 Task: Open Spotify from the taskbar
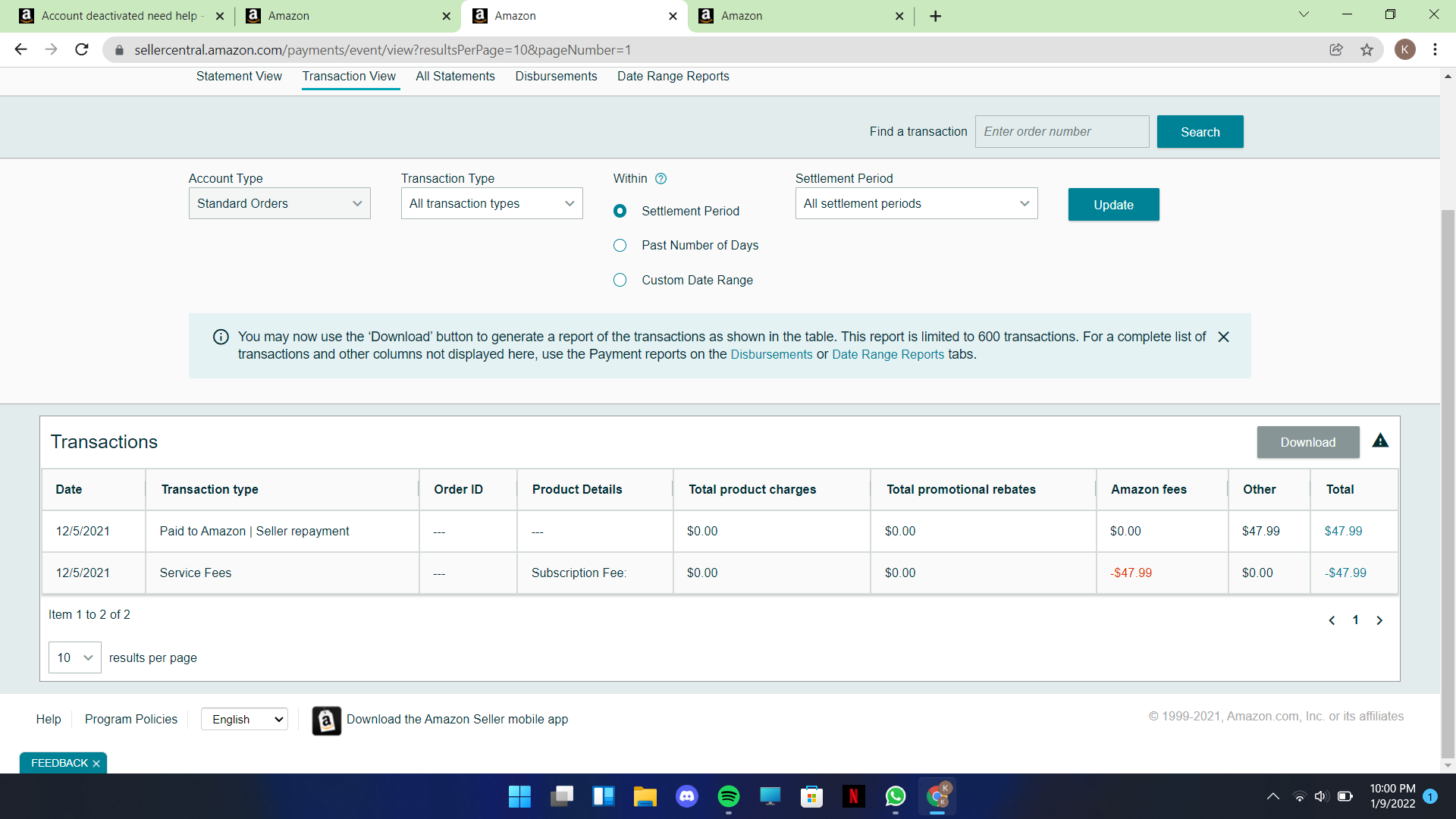(x=729, y=796)
